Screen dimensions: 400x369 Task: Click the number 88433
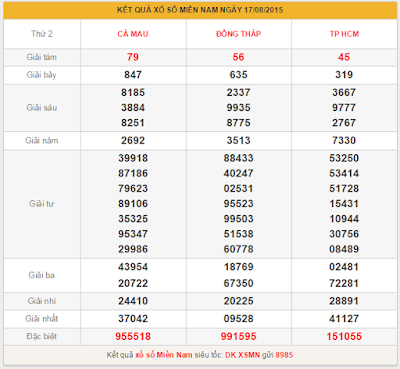pyautogui.click(x=238, y=158)
